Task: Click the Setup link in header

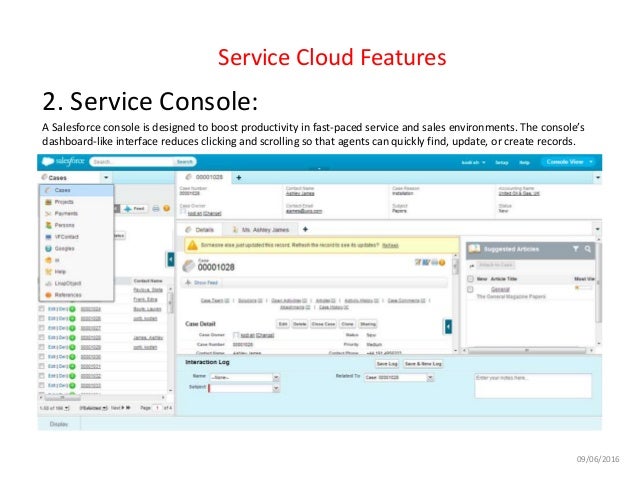Action: click(x=502, y=163)
